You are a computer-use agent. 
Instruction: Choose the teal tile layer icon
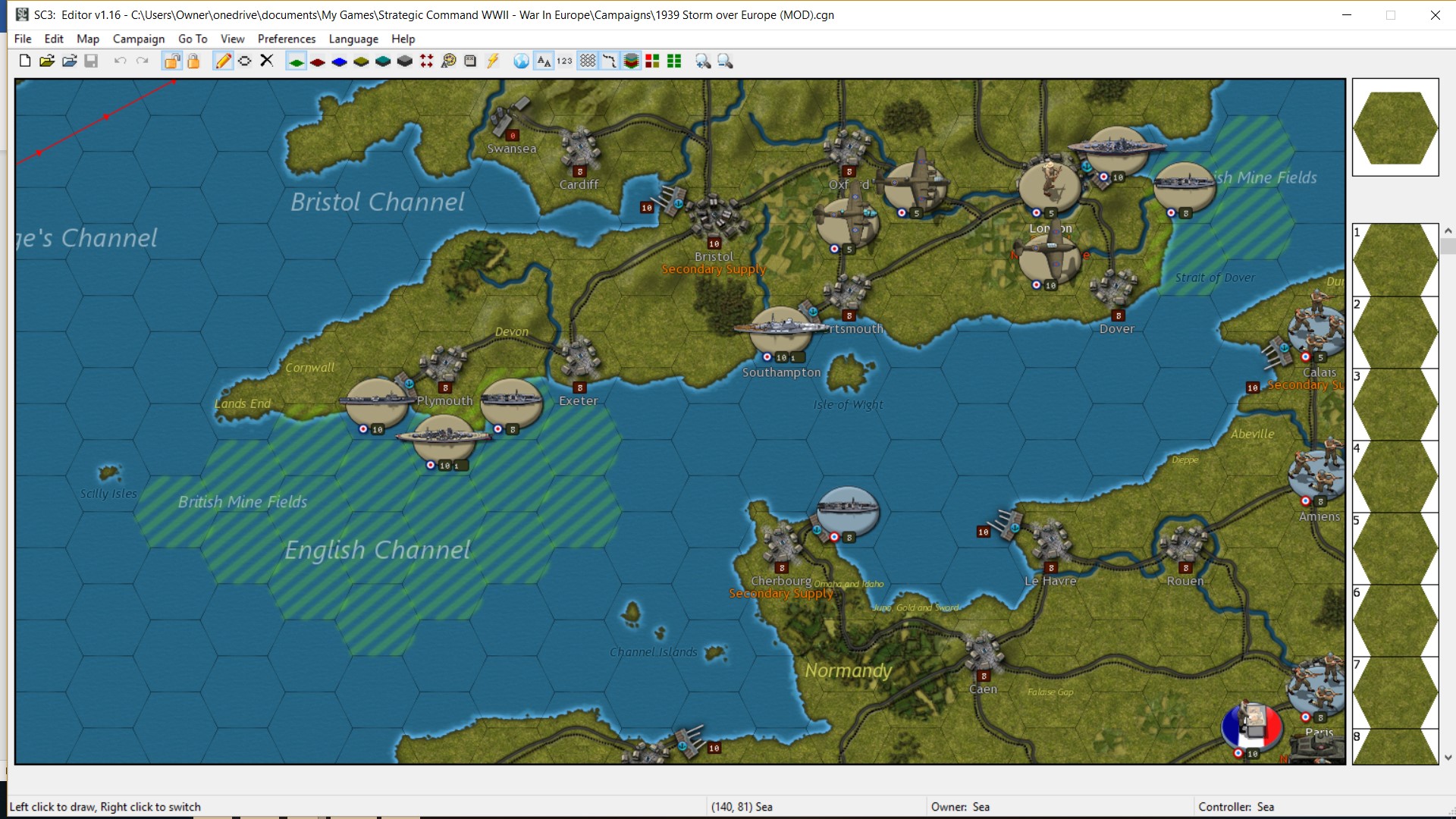click(x=383, y=61)
